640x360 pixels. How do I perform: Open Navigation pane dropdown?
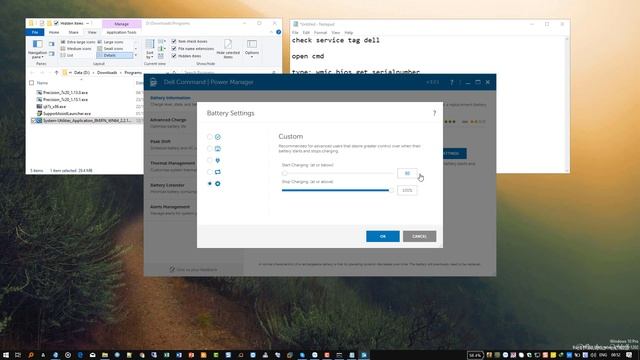coord(37,49)
